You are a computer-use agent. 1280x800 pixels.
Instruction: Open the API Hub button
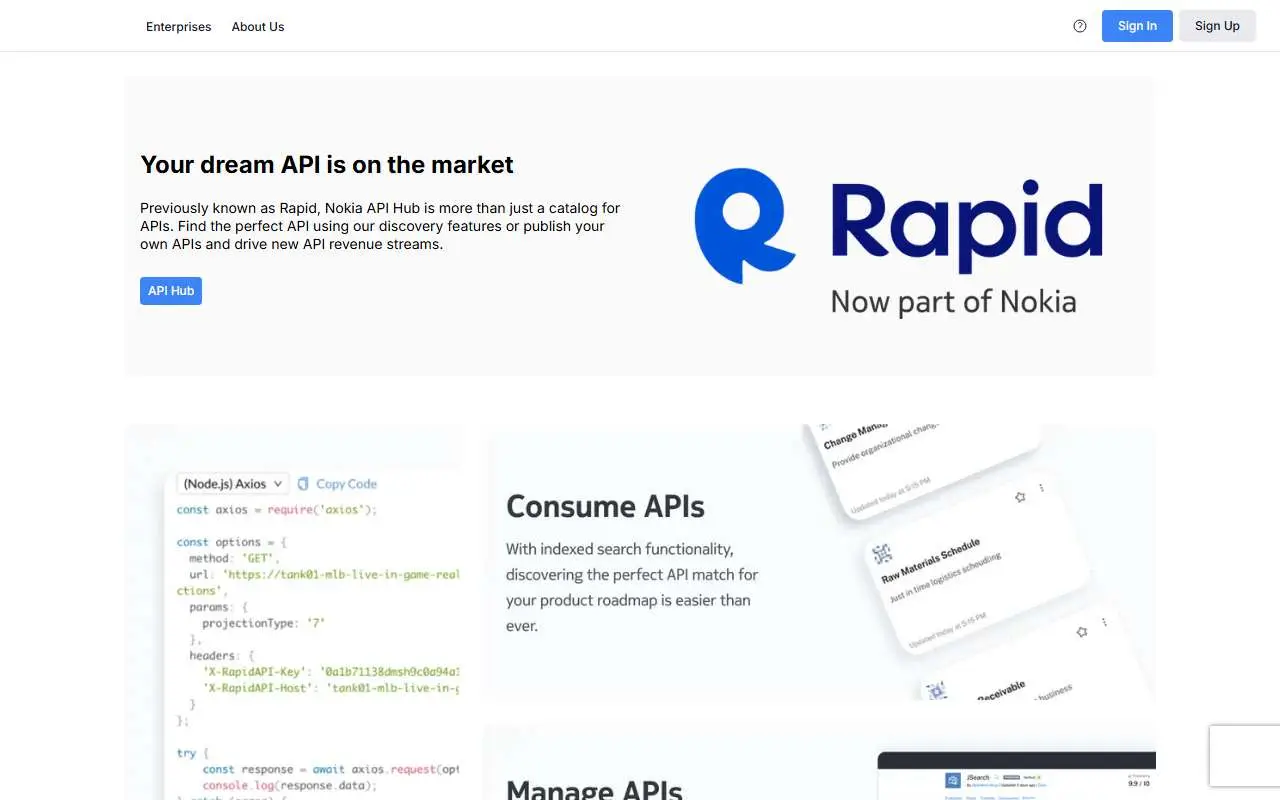pos(171,291)
